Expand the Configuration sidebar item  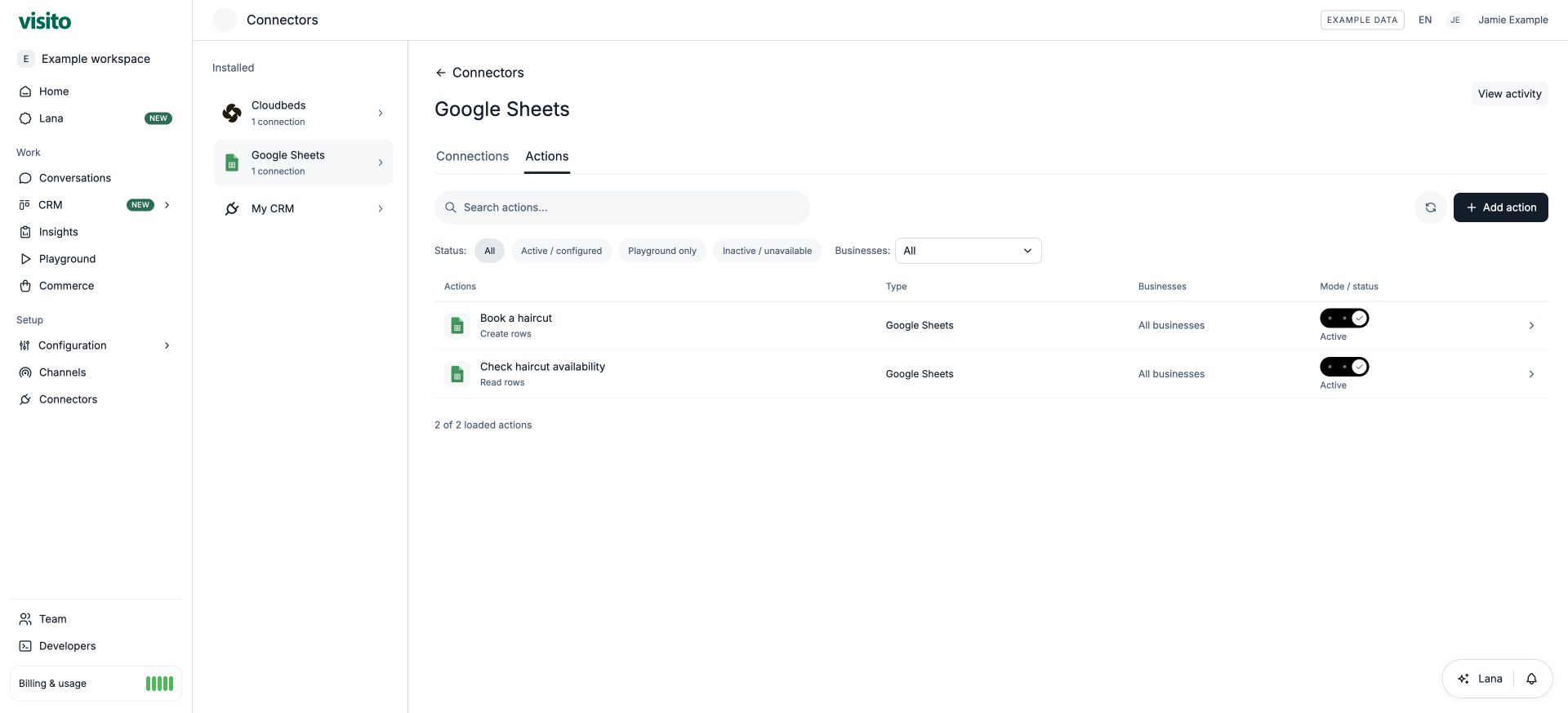(x=167, y=345)
